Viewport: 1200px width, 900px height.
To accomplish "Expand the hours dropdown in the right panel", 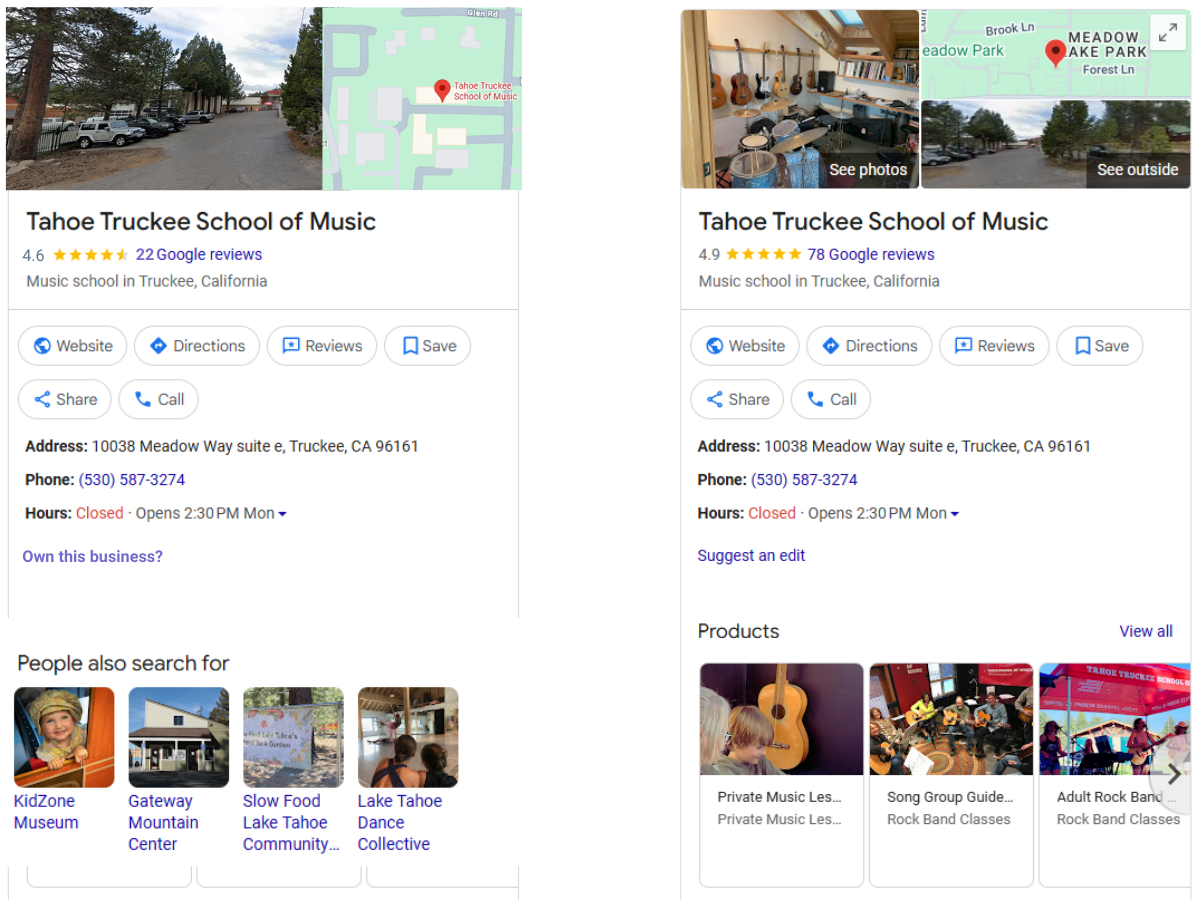I will pos(954,514).
